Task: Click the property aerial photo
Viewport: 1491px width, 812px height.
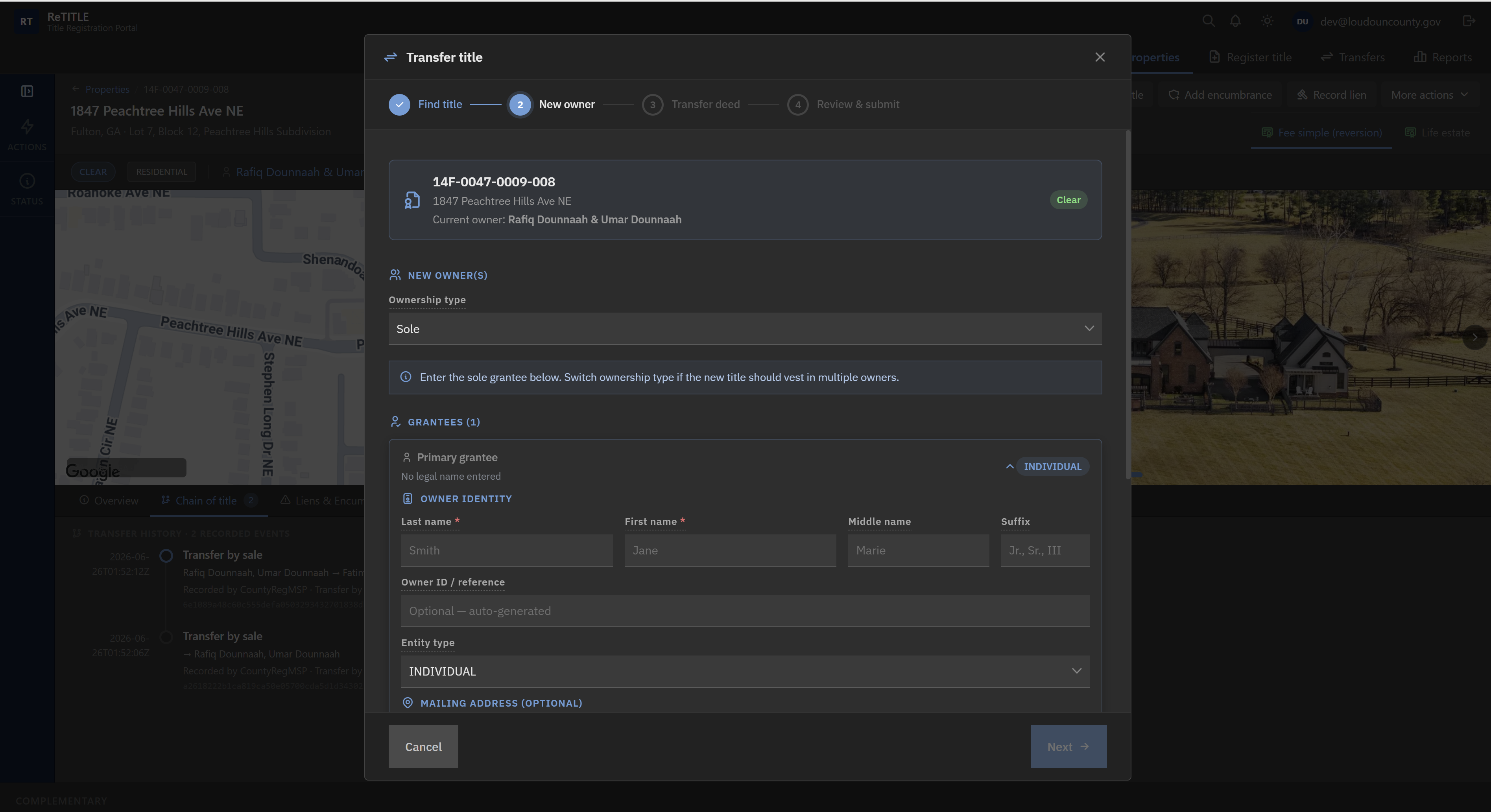Action: (x=1310, y=337)
